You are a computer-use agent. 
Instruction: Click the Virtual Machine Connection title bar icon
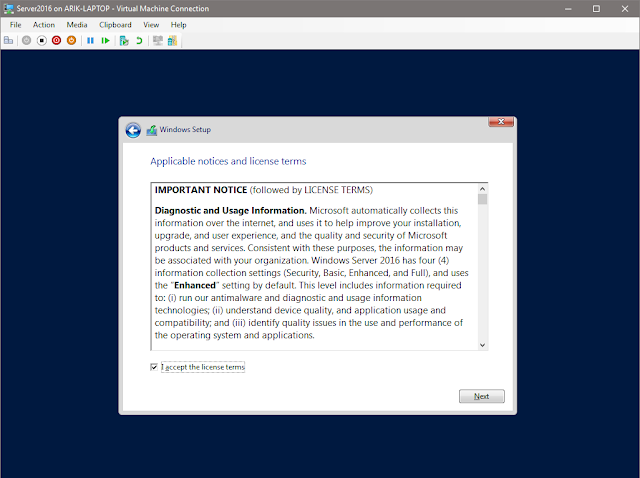tap(9, 9)
